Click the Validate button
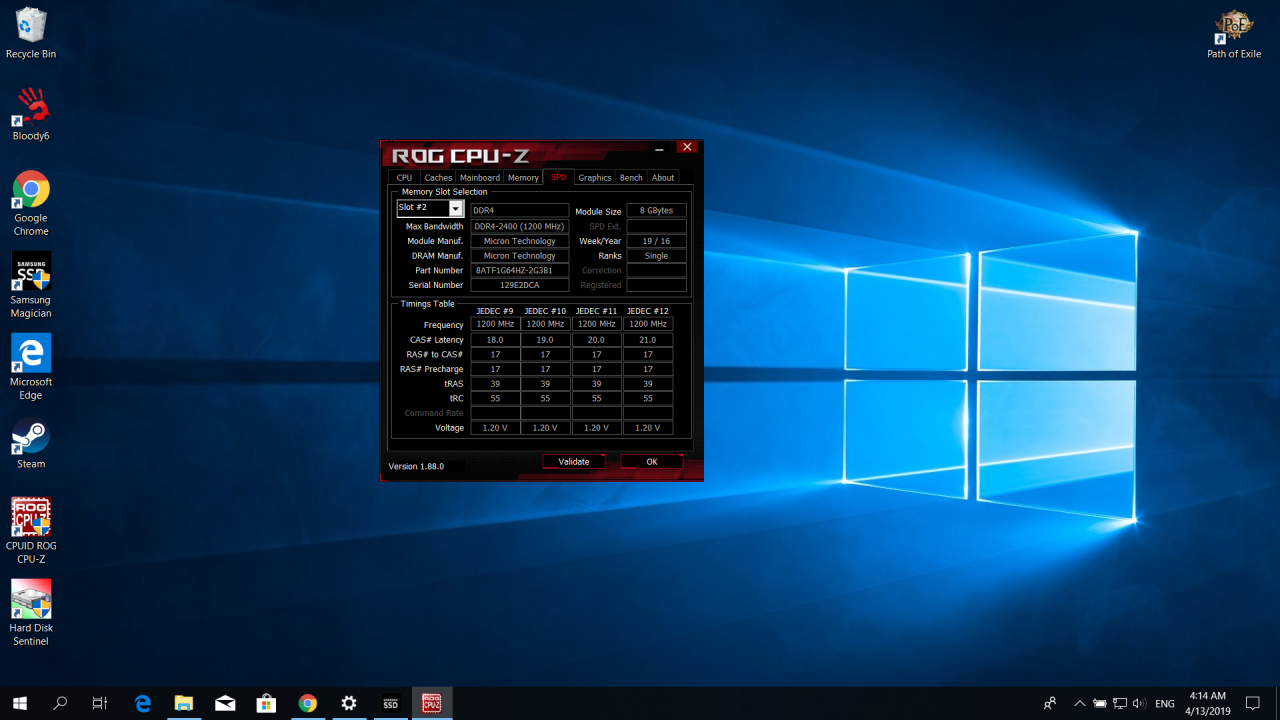This screenshot has width=1280, height=720. click(574, 462)
